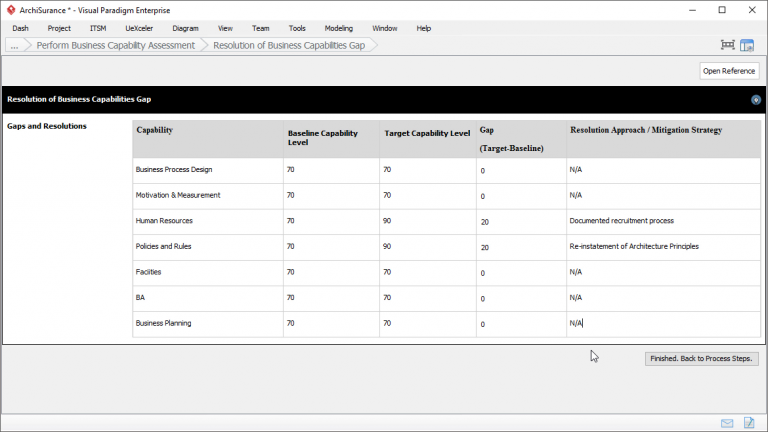The height and width of the screenshot is (432, 768).
Task: Click the Facilities baseline capability level cell
Action: [330, 272]
